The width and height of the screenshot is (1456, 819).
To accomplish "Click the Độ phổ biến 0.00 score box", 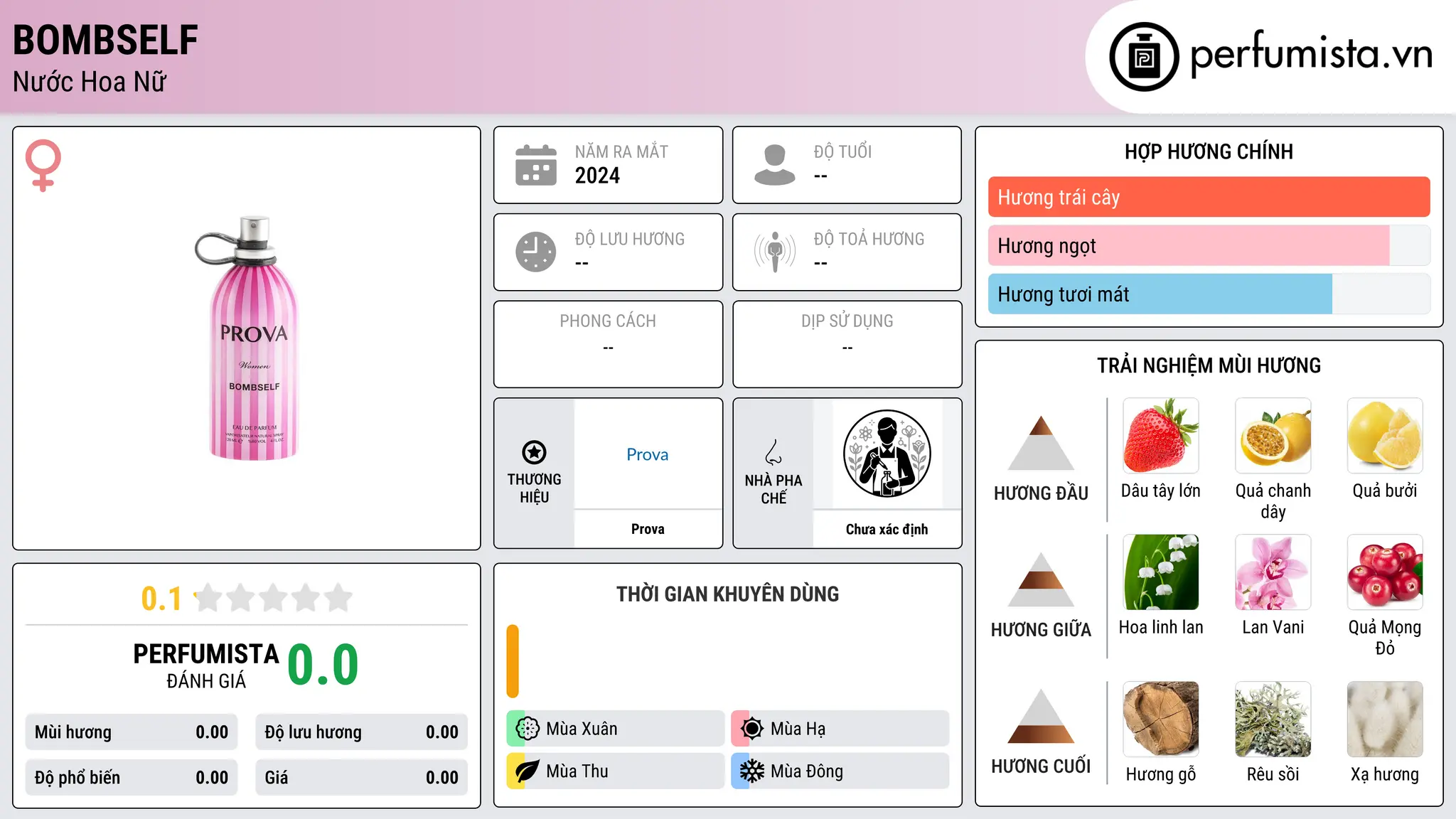I will [132, 778].
